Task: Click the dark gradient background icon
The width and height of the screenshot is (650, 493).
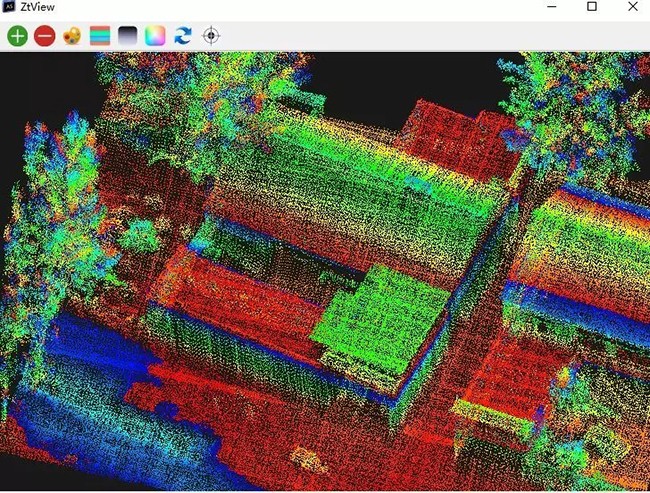Action: click(x=127, y=36)
